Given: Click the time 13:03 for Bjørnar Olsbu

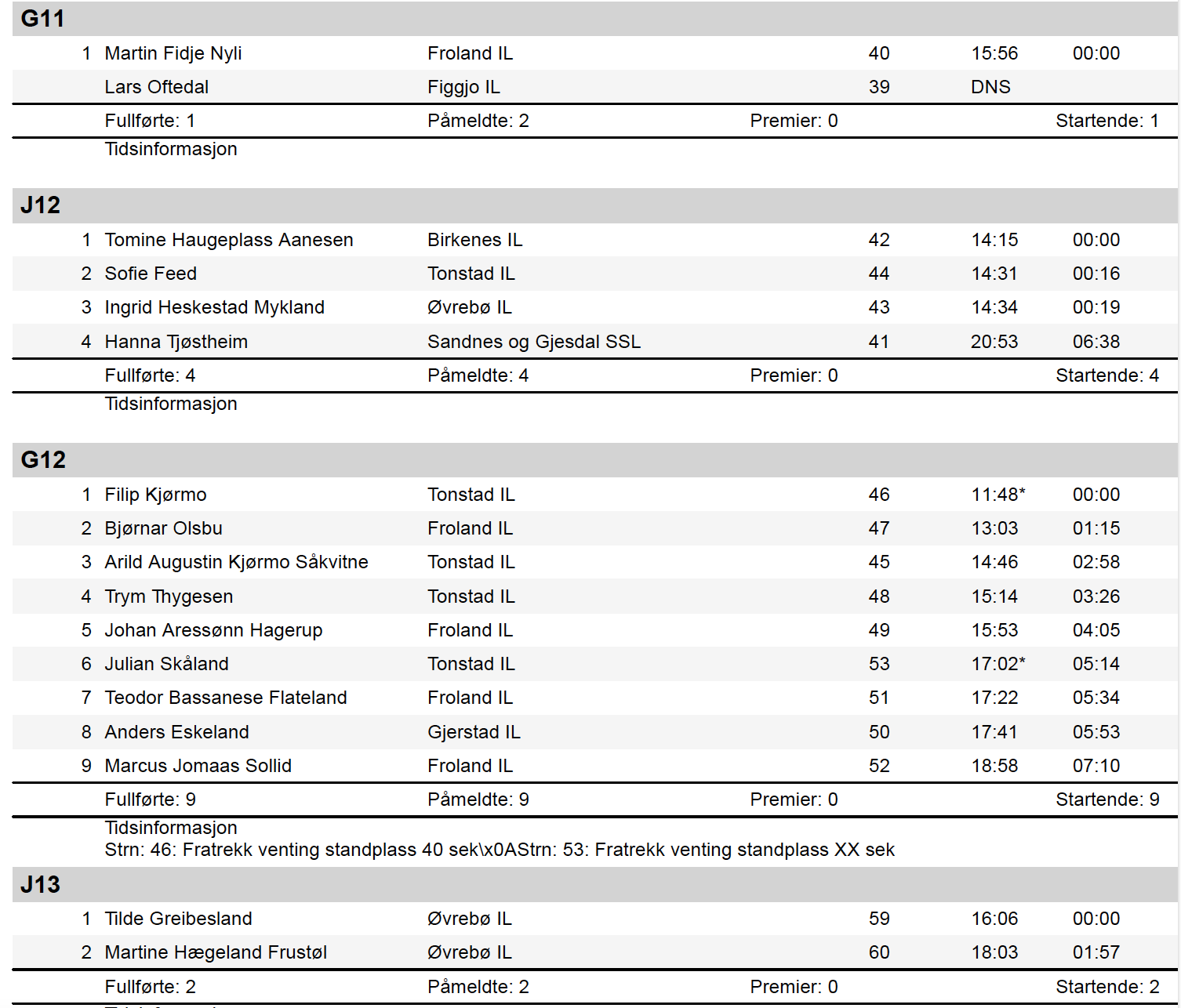Looking at the screenshot, I should point(994,528).
